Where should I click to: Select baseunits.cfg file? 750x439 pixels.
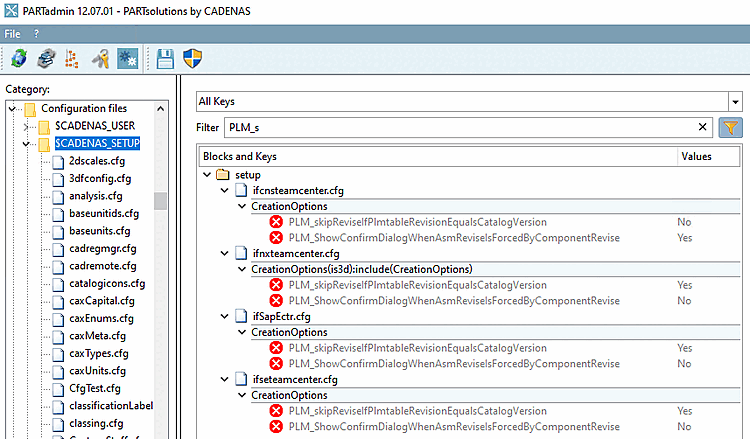99,231
